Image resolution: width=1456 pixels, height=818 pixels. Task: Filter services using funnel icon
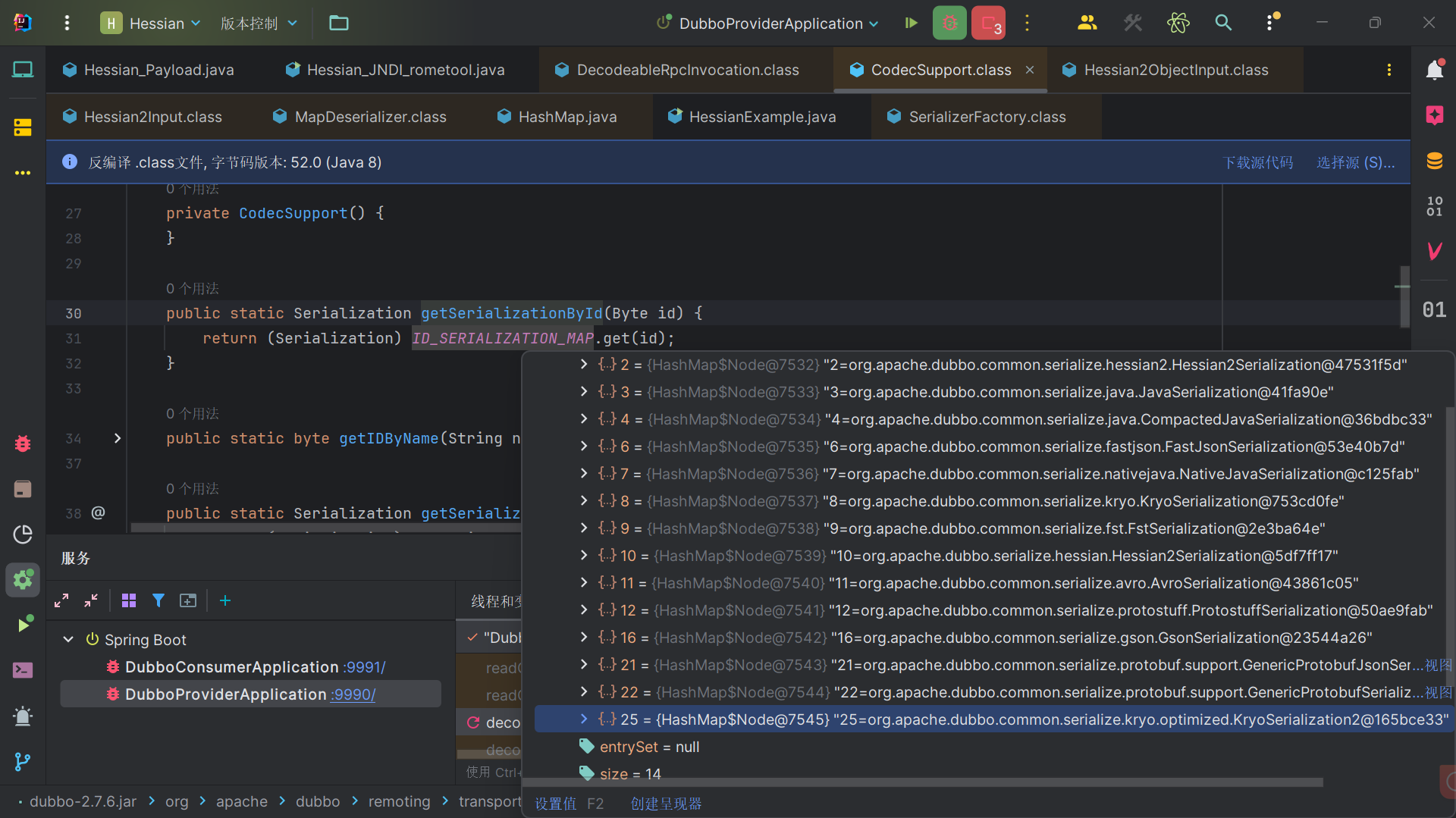(x=158, y=600)
